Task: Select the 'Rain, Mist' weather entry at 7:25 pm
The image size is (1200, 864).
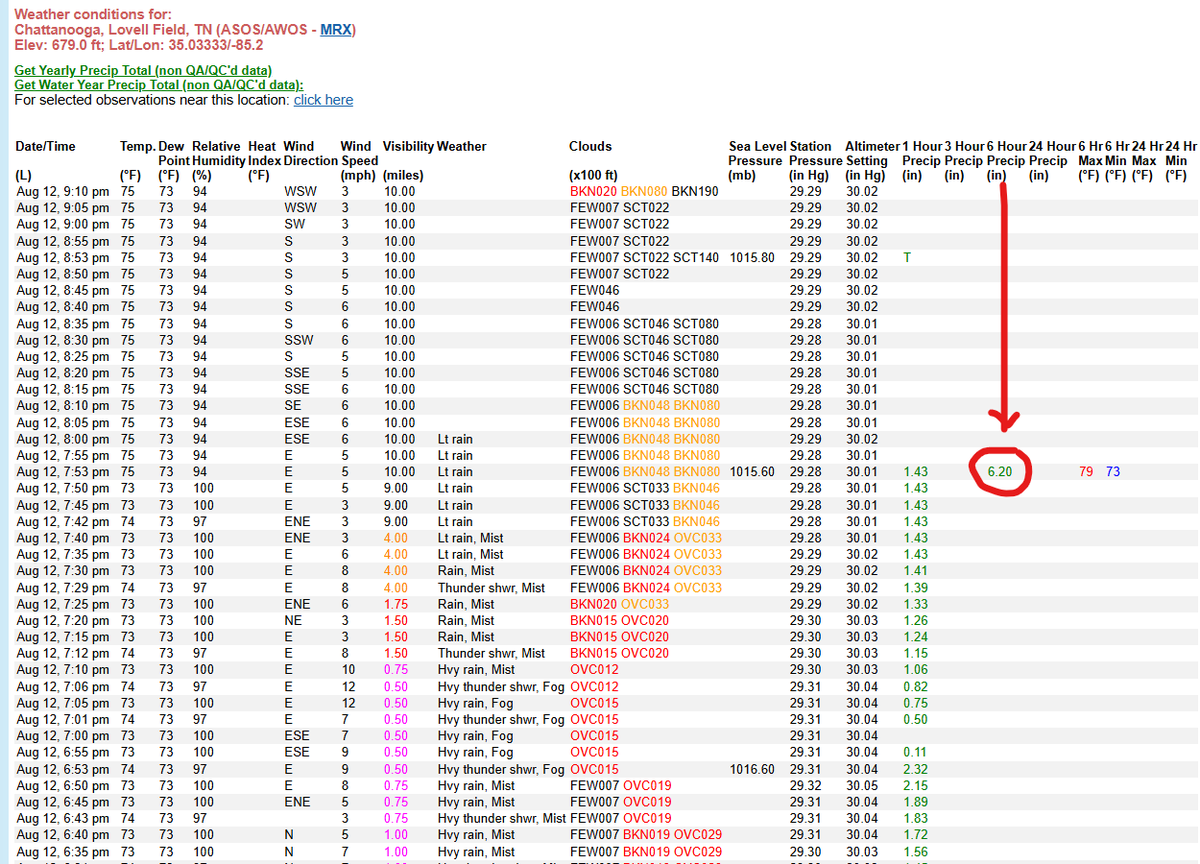Action: (x=466, y=603)
